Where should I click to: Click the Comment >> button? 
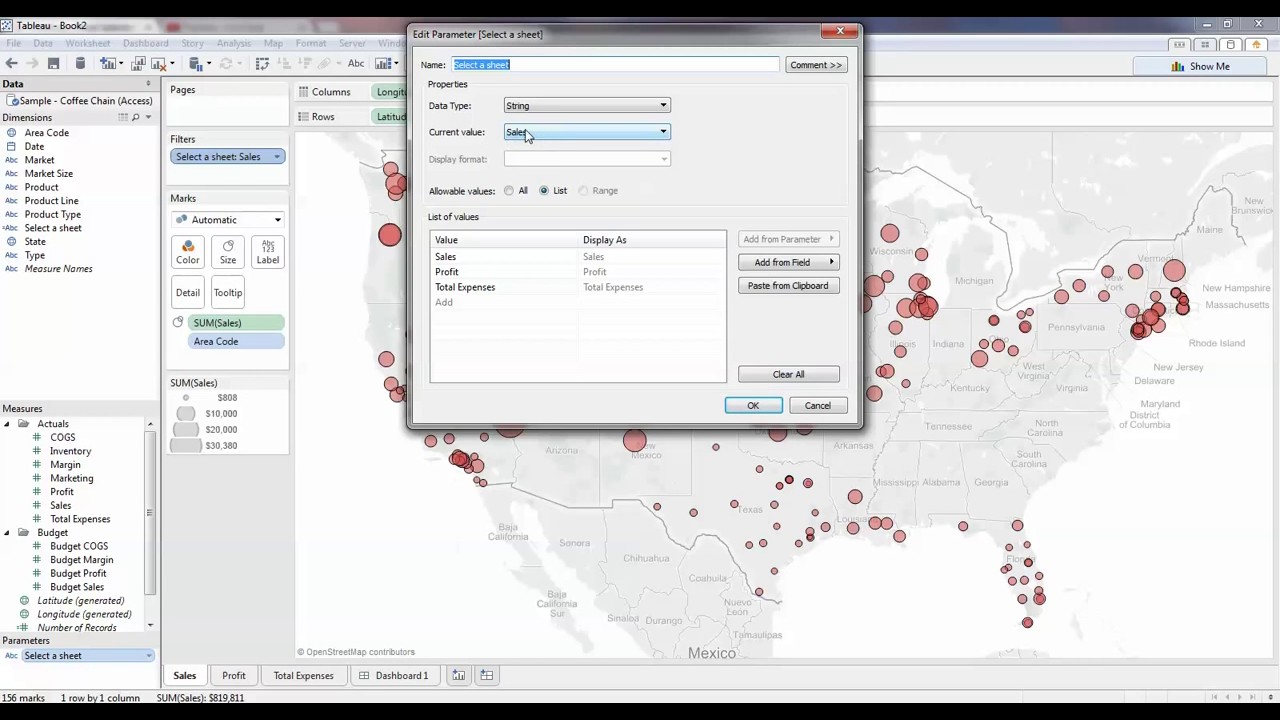coord(816,65)
